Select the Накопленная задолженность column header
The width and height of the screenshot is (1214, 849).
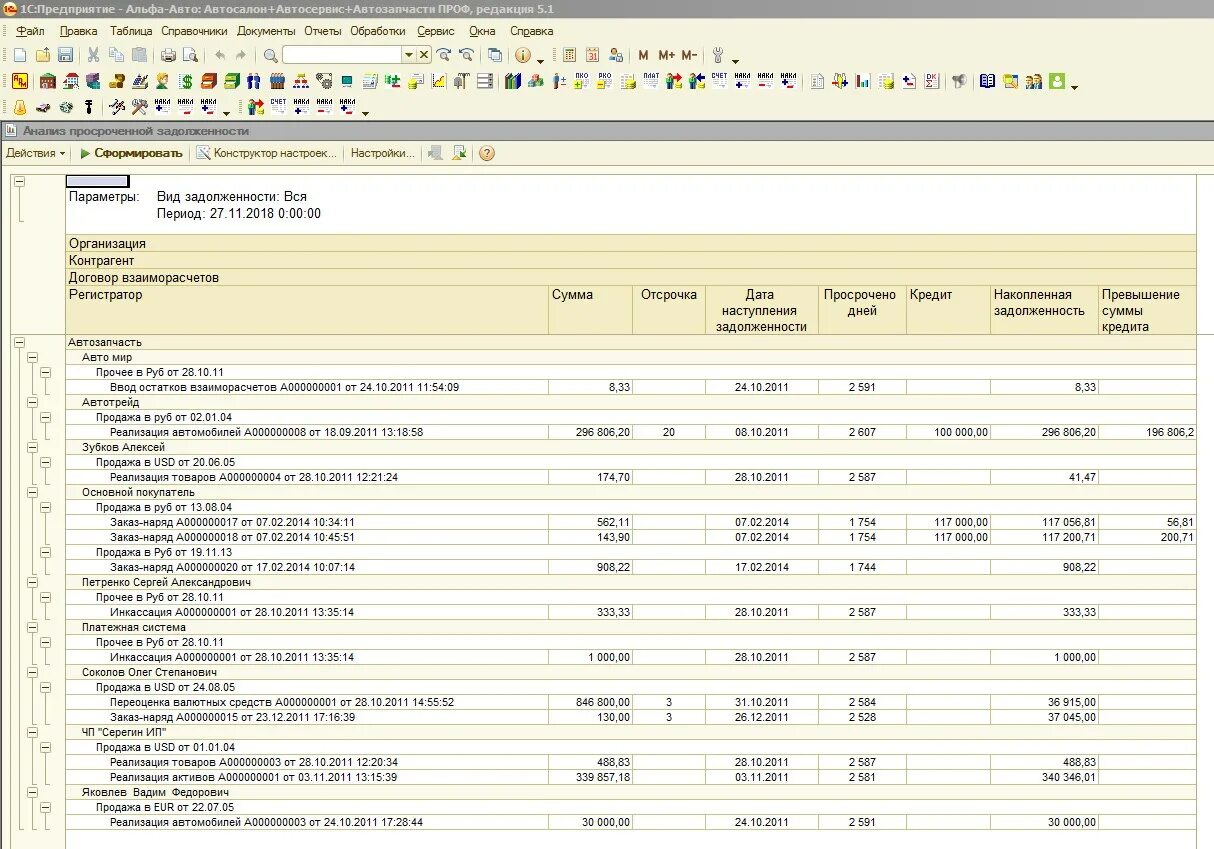[x=1044, y=310]
